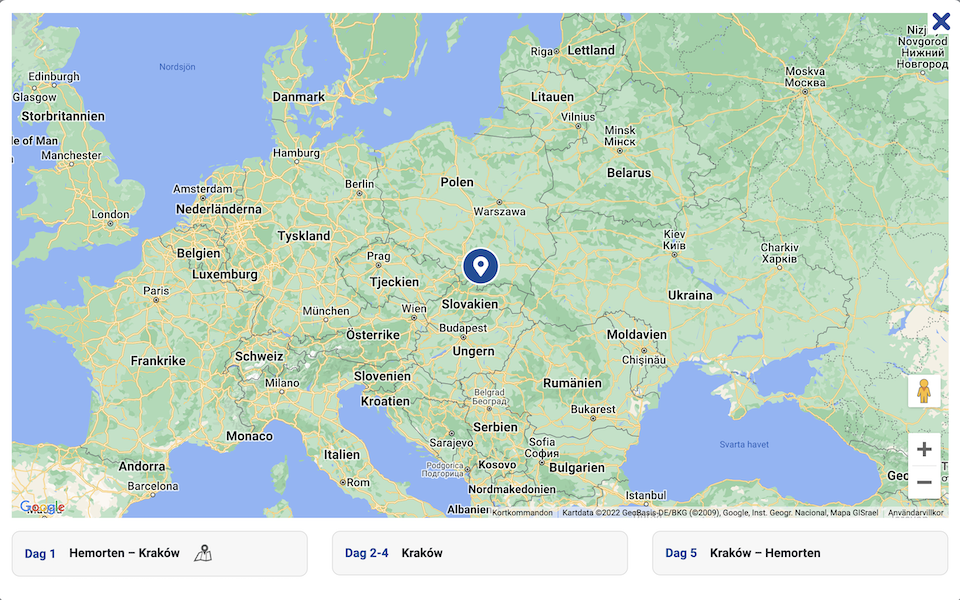Click the Belgien country label
The image size is (960, 600).
pyautogui.click(x=198, y=253)
